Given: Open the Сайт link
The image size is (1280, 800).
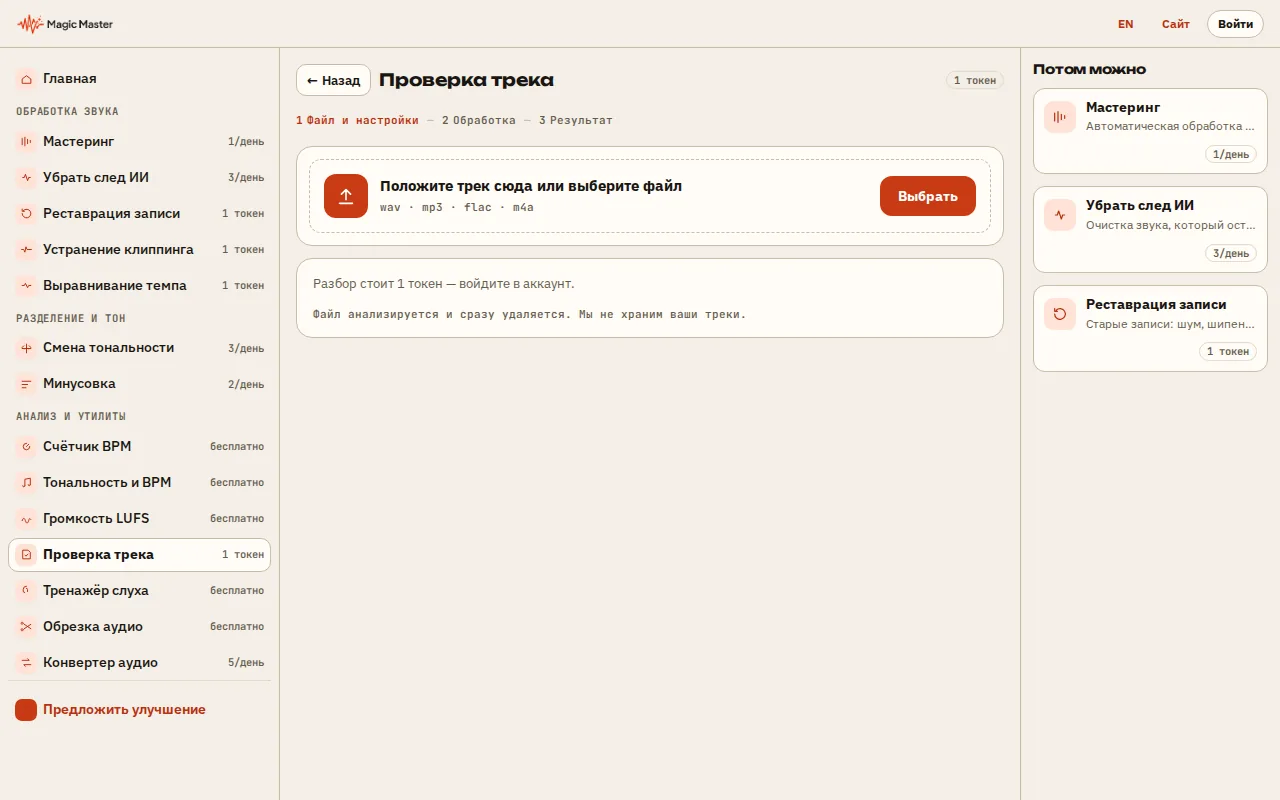Looking at the screenshot, I should 1176,24.
